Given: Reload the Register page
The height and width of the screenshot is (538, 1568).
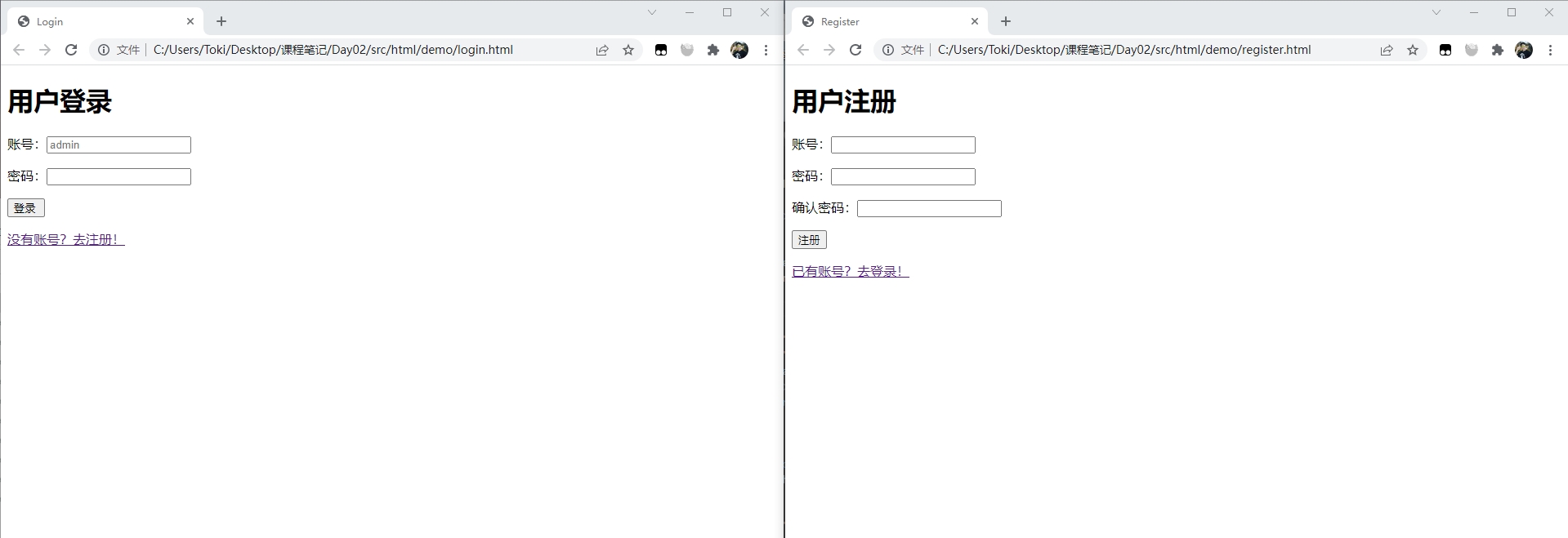Looking at the screenshot, I should [x=855, y=50].
